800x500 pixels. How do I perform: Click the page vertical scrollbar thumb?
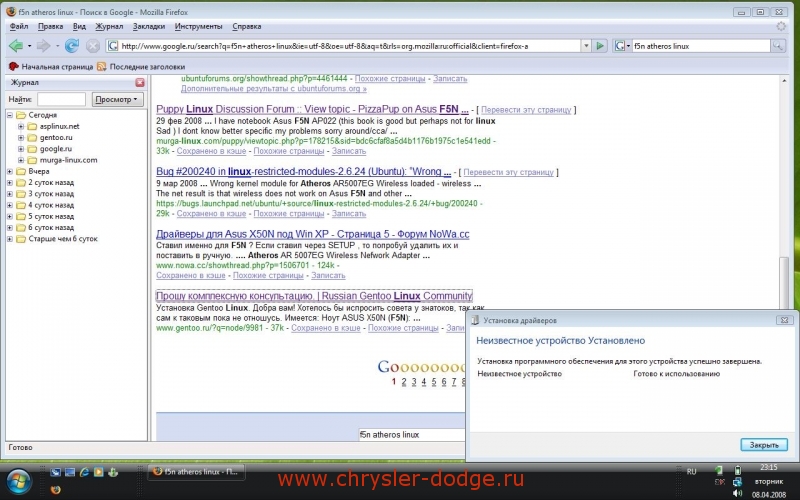[x=784, y=283]
